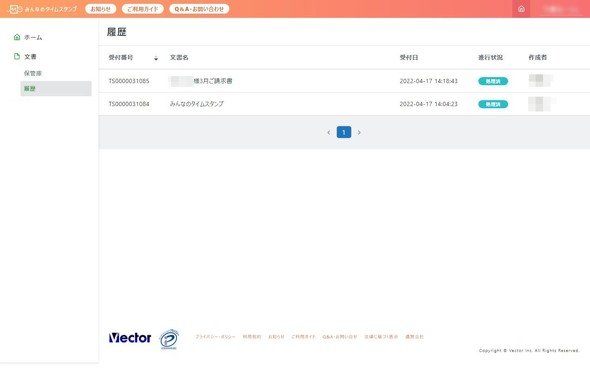Open Q&A・お問い合わせ in the header
Image resolution: width=590 pixels, height=392 pixels.
[x=199, y=9]
